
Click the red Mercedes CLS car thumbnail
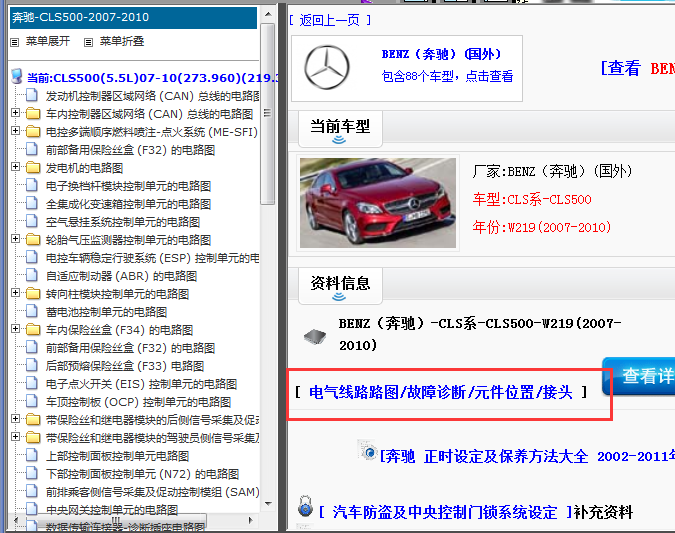click(x=378, y=203)
